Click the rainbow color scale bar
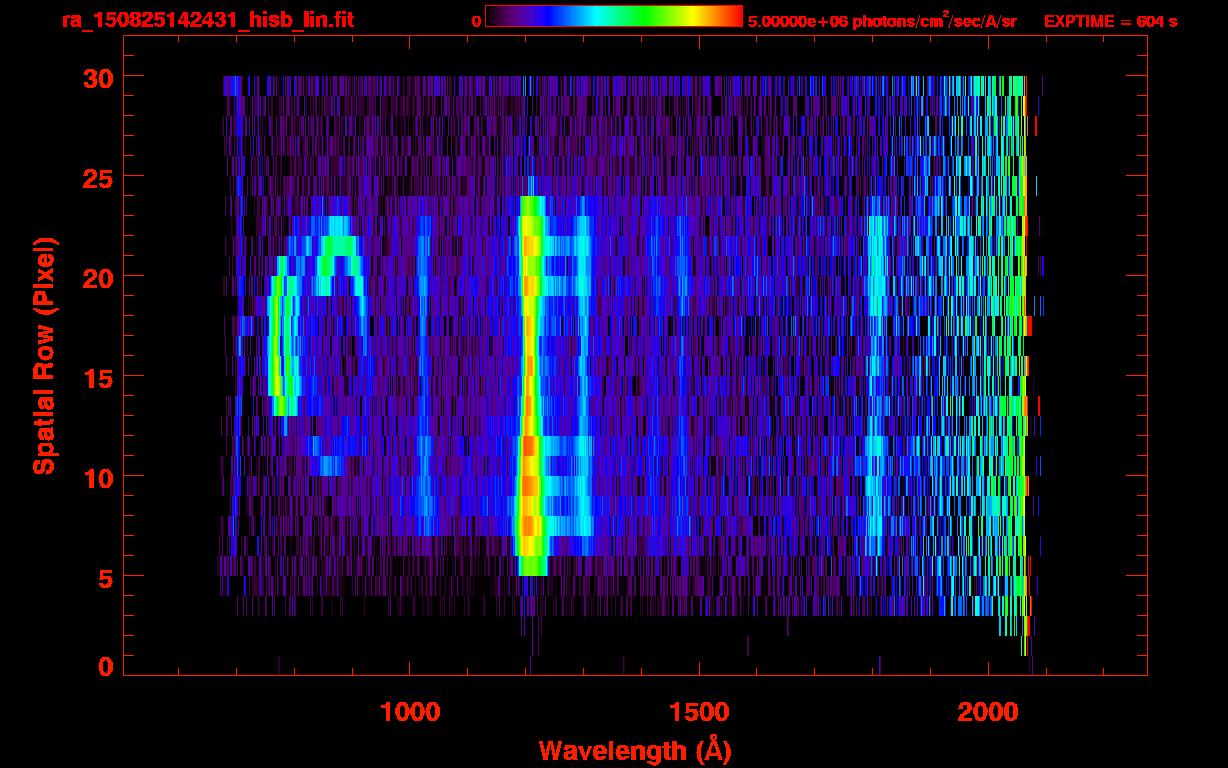 (x=614, y=17)
